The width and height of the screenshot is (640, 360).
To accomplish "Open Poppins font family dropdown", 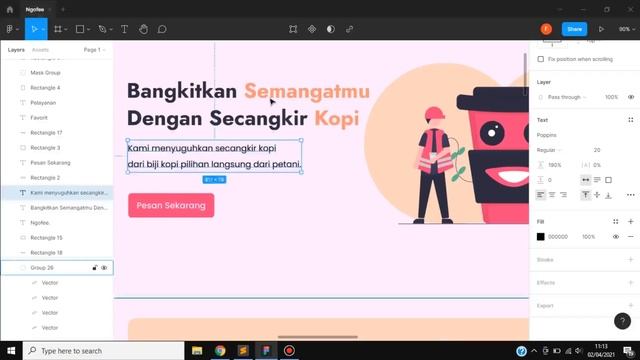I will [x=547, y=135].
